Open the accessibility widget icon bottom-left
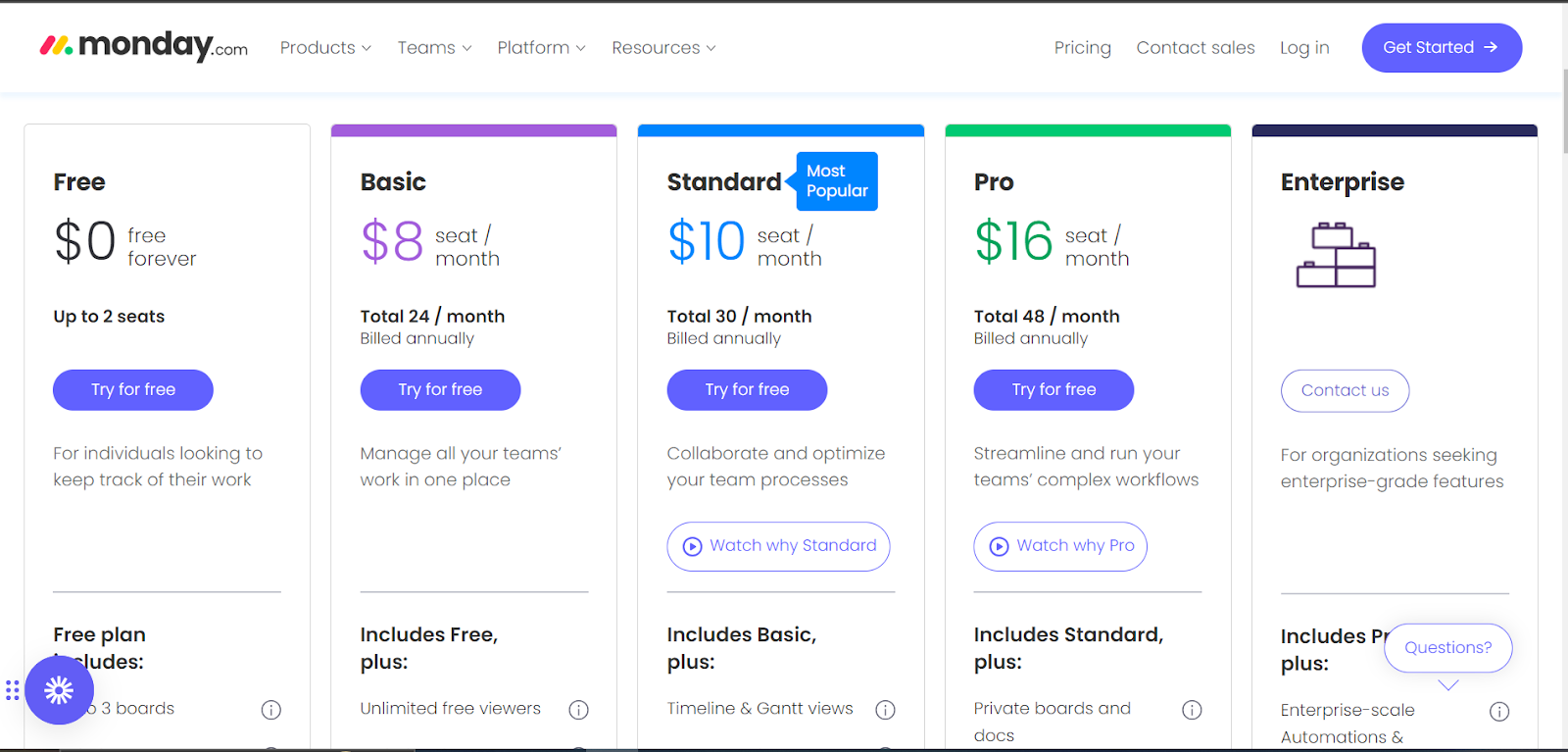The height and width of the screenshot is (752, 1568). pos(60,689)
